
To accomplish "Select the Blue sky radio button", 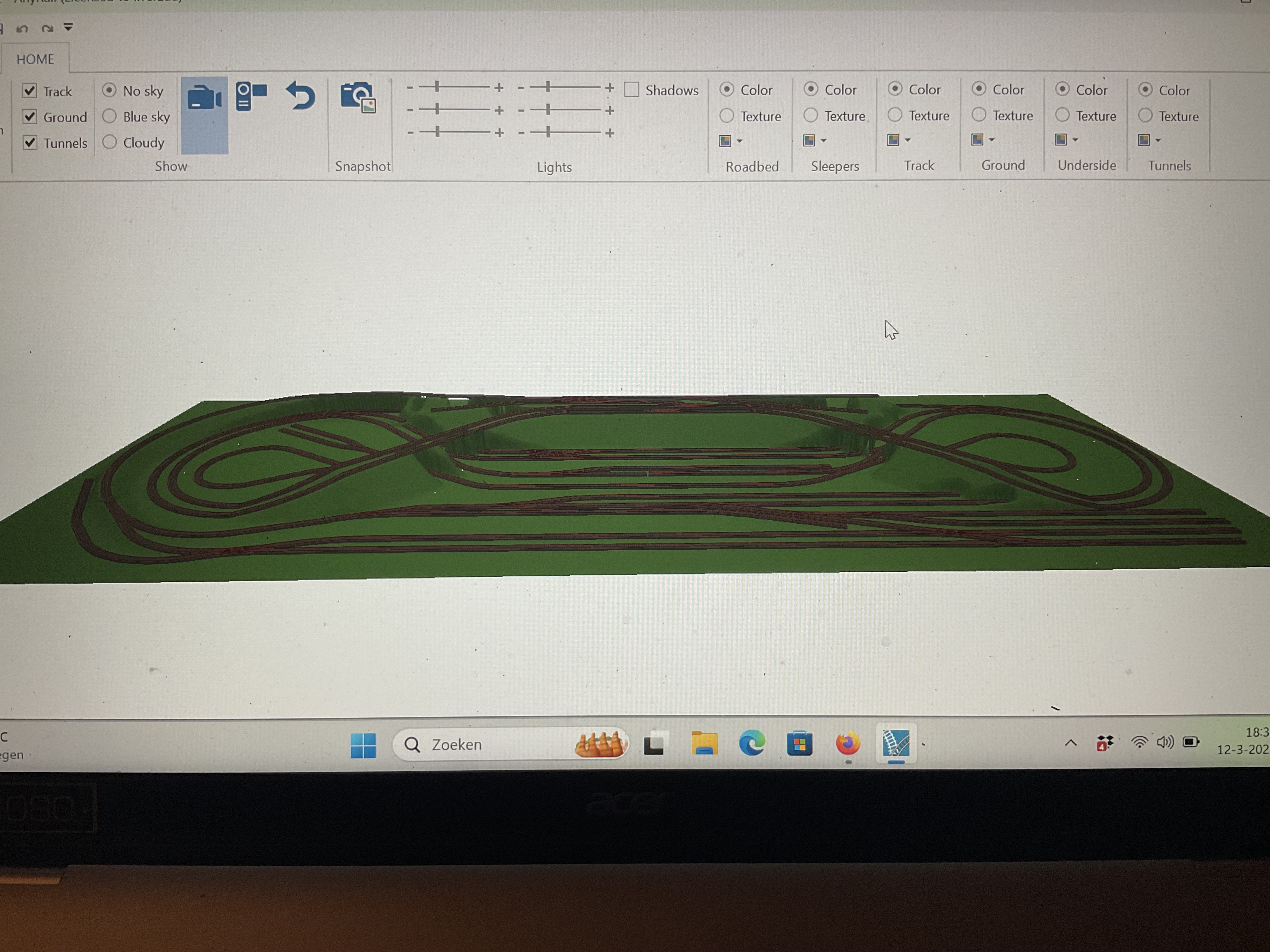I will 110,116.
